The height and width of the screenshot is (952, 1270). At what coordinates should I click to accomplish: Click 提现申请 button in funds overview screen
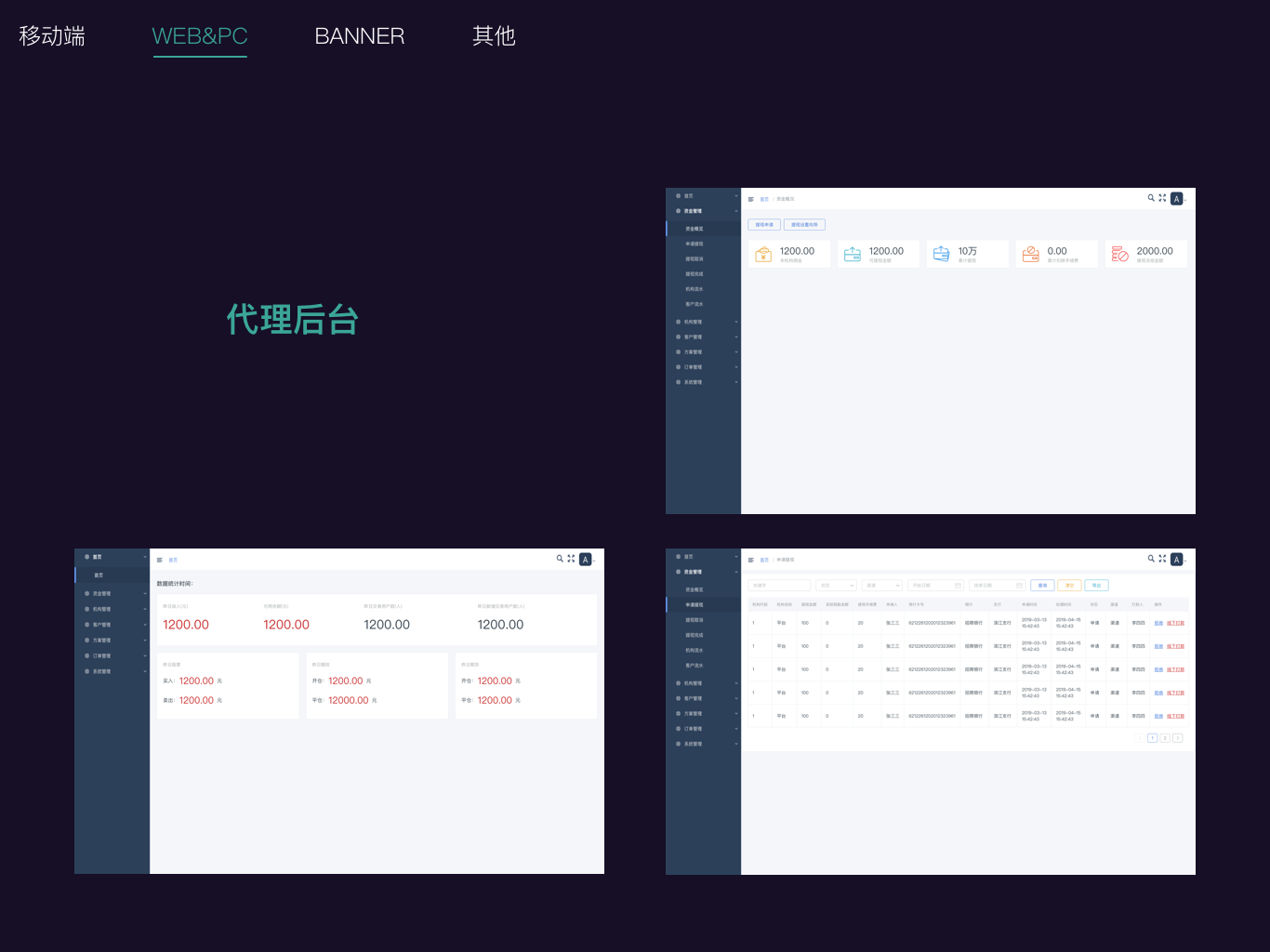(764, 225)
